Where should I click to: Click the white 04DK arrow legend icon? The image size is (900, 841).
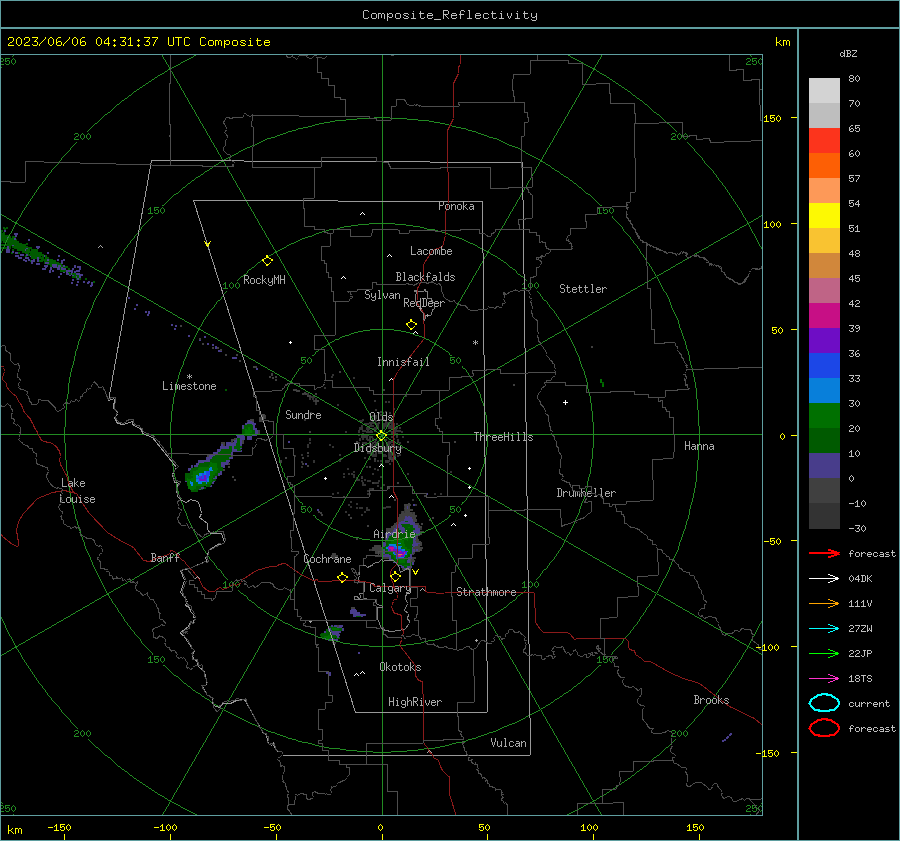[824, 578]
